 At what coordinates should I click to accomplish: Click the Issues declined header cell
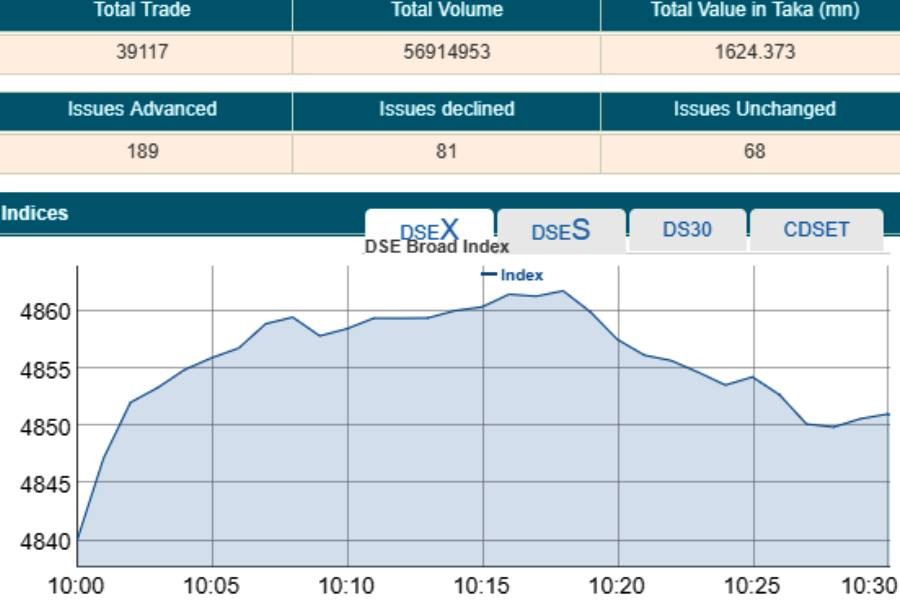(x=446, y=109)
